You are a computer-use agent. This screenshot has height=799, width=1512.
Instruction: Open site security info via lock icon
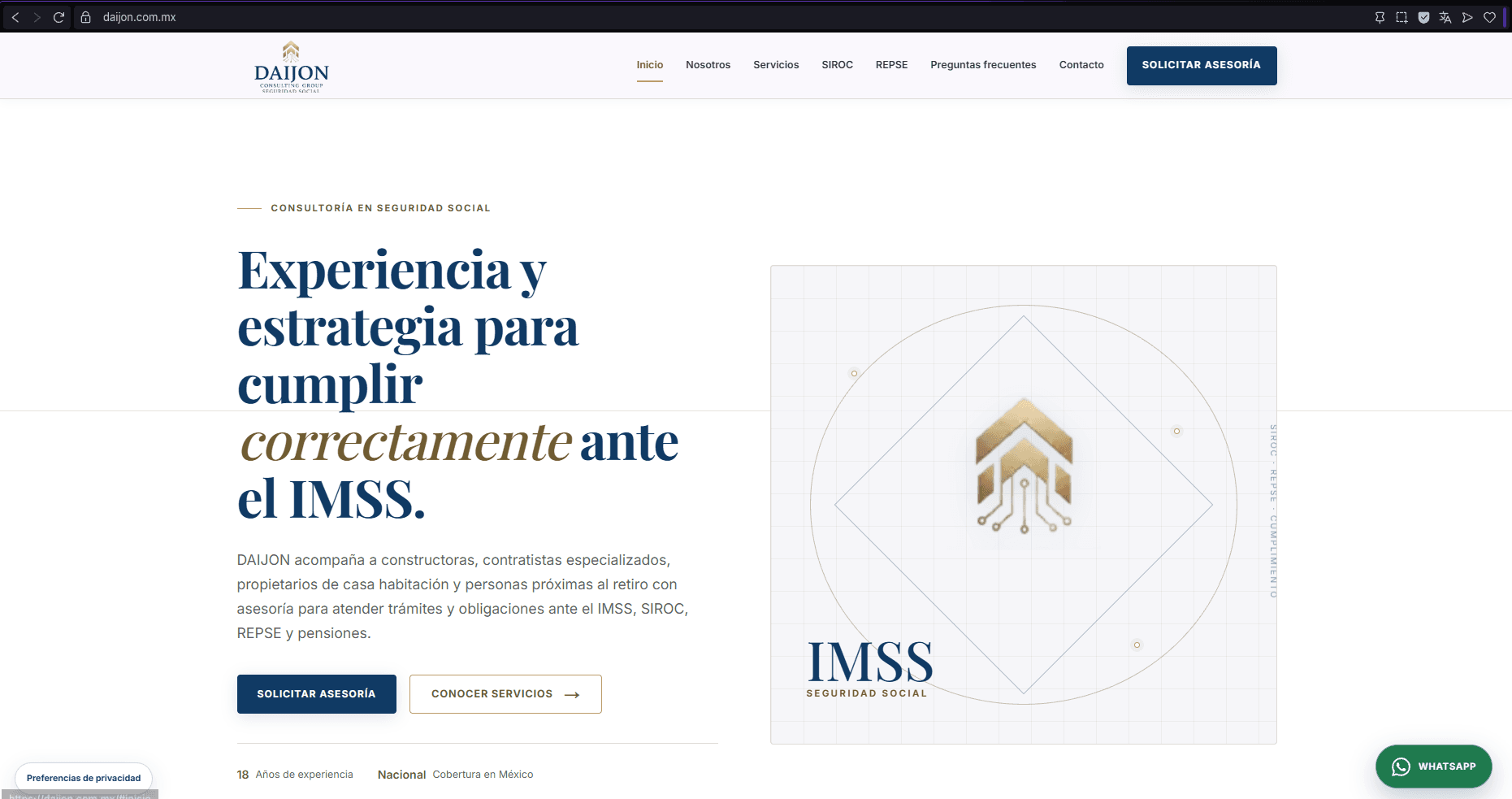(x=85, y=17)
